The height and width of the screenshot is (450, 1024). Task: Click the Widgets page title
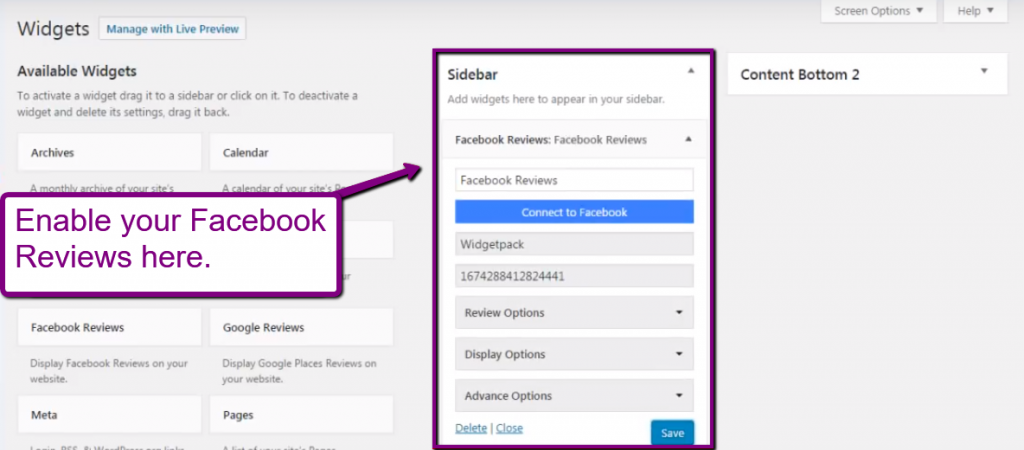point(53,29)
